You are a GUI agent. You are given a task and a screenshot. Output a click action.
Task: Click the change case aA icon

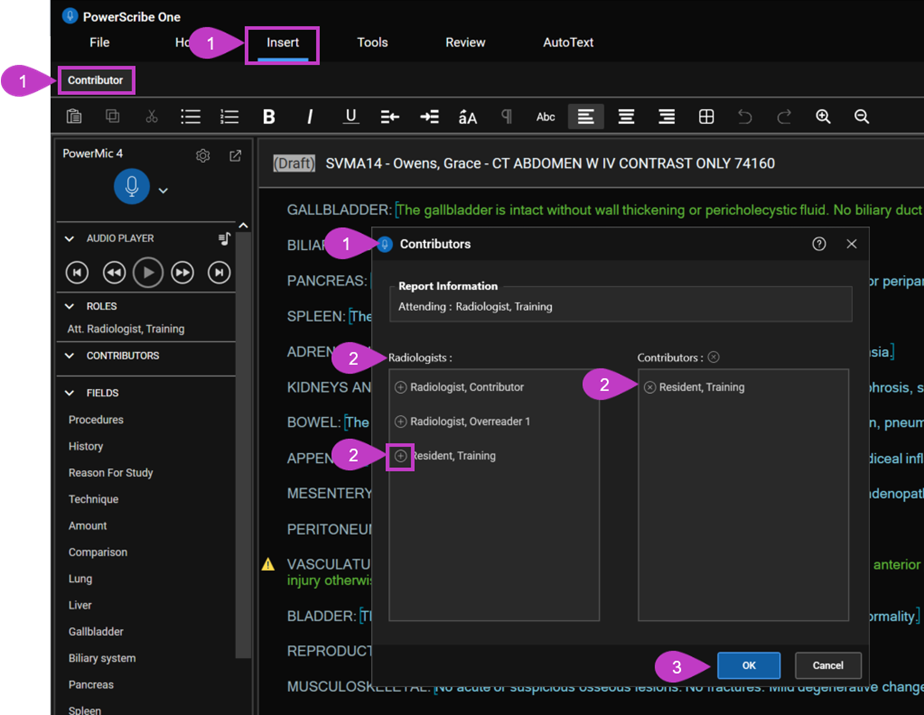(468, 117)
